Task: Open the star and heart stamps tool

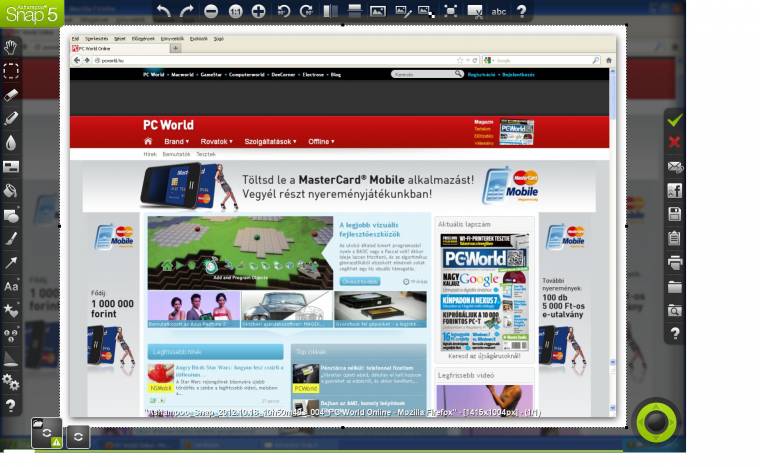Action: [x=11, y=310]
